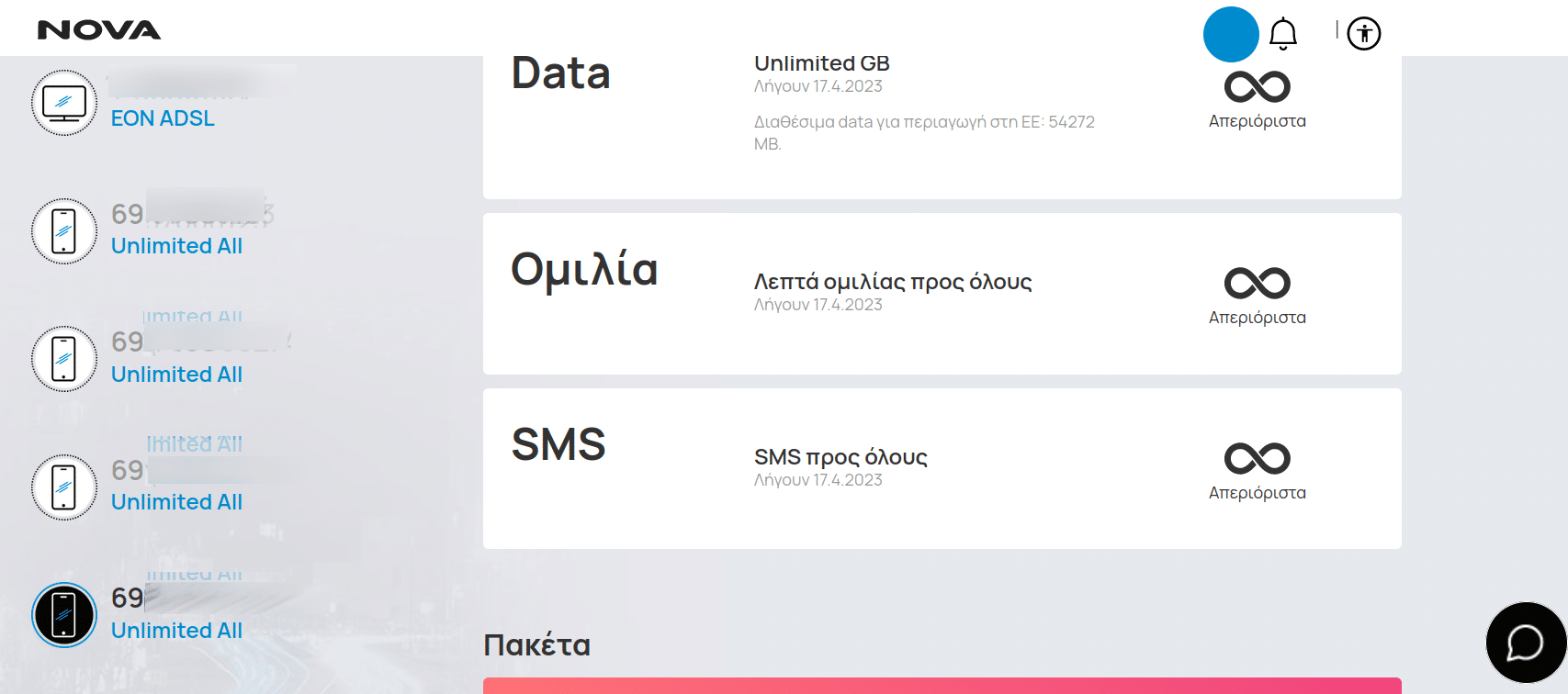Image resolution: width=1568 pixels, height=694 pixels.
Task: Select the SMS προς όλους entry
Action: 840,457
